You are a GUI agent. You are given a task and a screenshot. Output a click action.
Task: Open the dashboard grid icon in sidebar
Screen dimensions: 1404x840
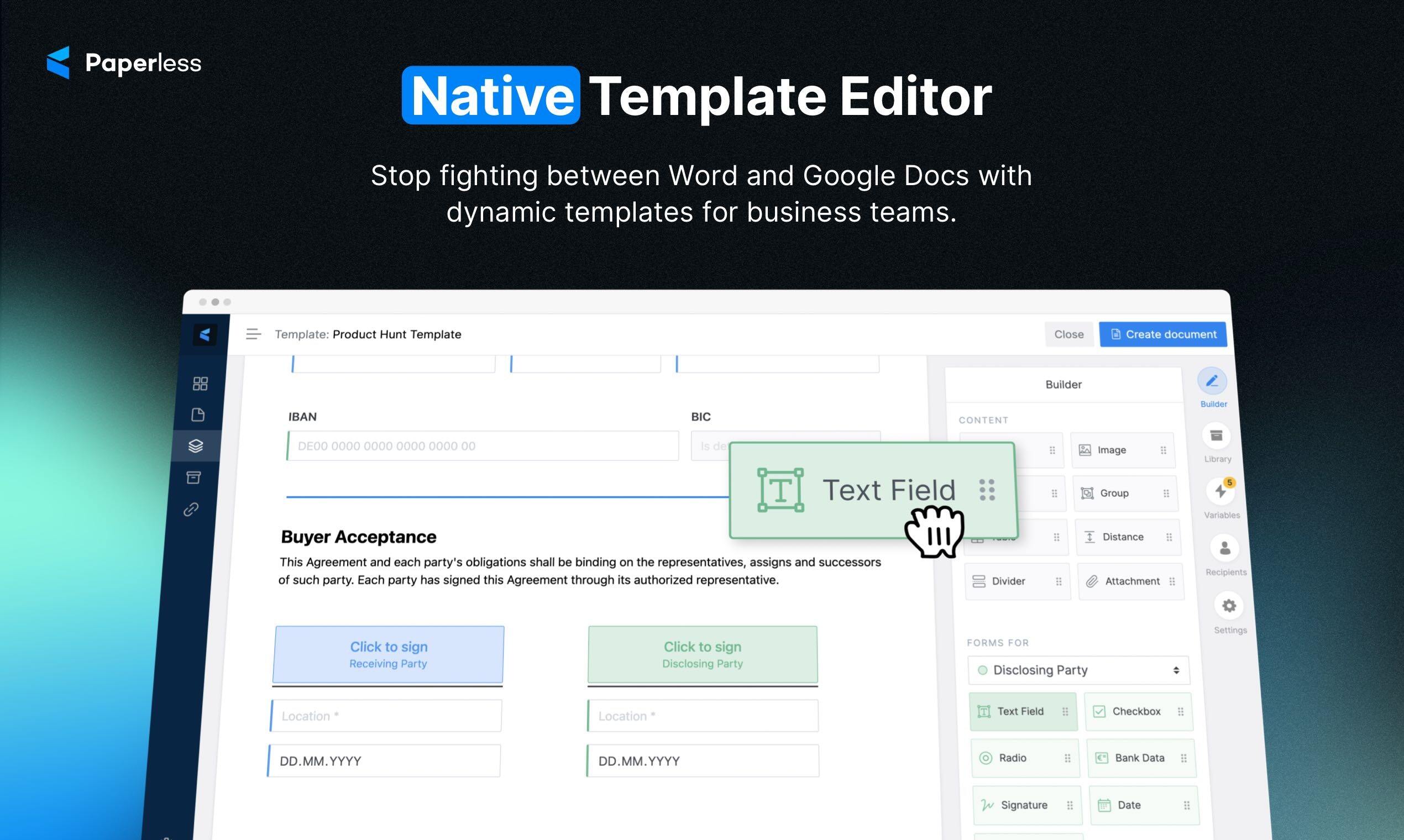[x=201, y=384]
